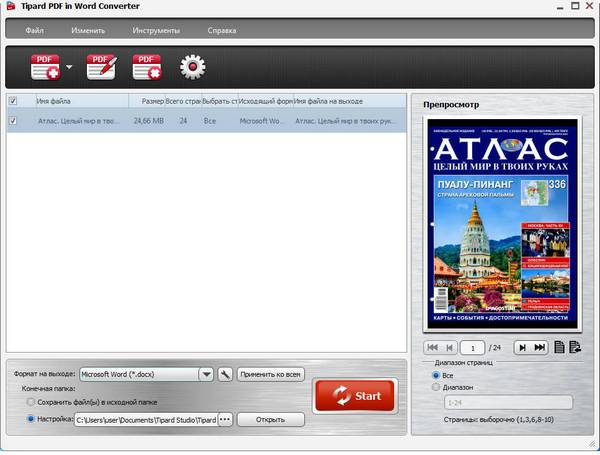The height and width of the screenshot is (455, 600).
Task: Open the Инструменты menu
Action: (x=156, y=30)
